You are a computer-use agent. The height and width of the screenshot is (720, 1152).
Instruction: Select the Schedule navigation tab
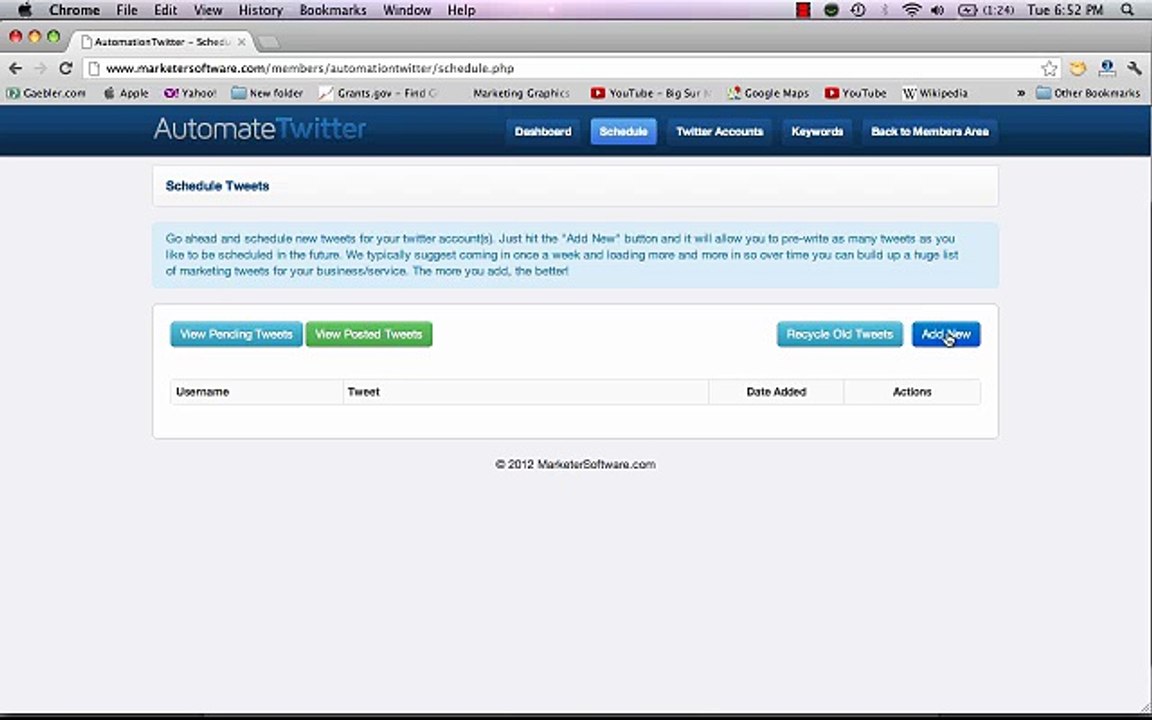point(623,132)
